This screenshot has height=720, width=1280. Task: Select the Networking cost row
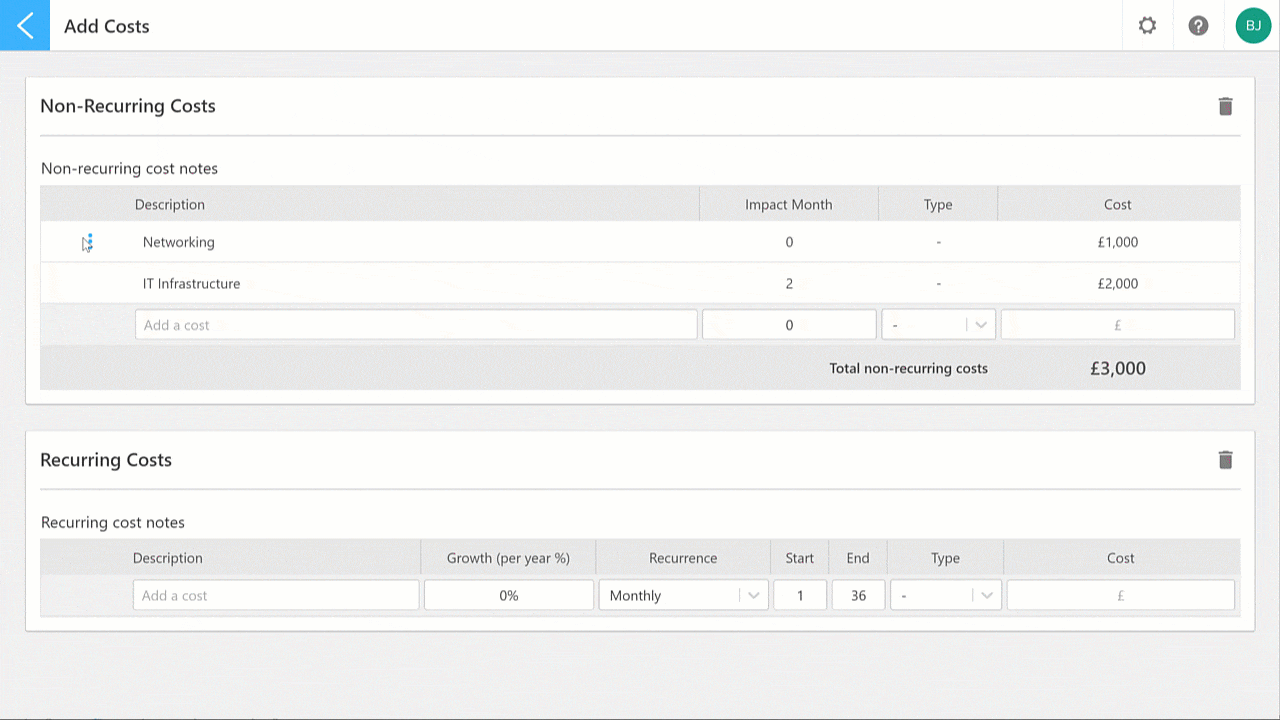[640, 242]
